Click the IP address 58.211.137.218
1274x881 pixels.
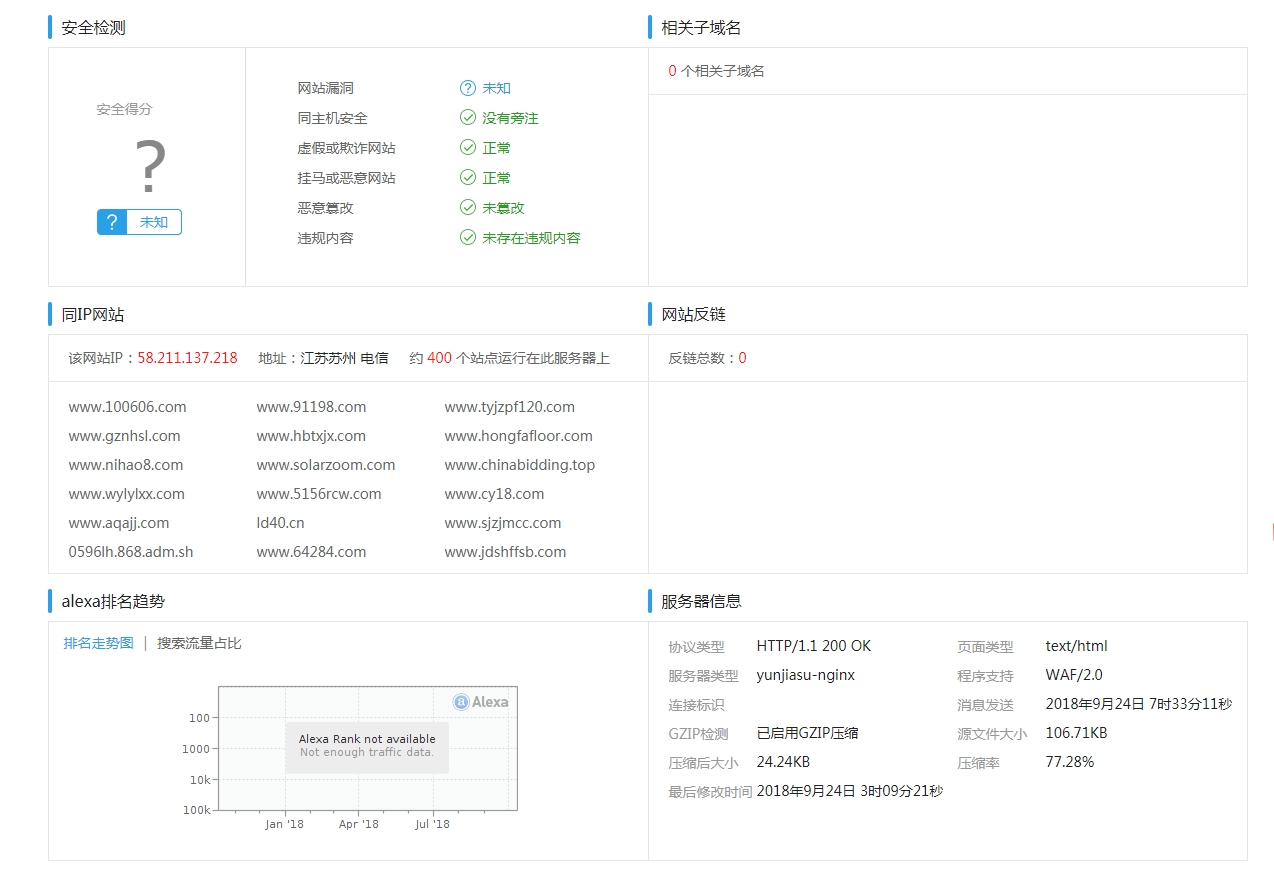click(187, 358)
